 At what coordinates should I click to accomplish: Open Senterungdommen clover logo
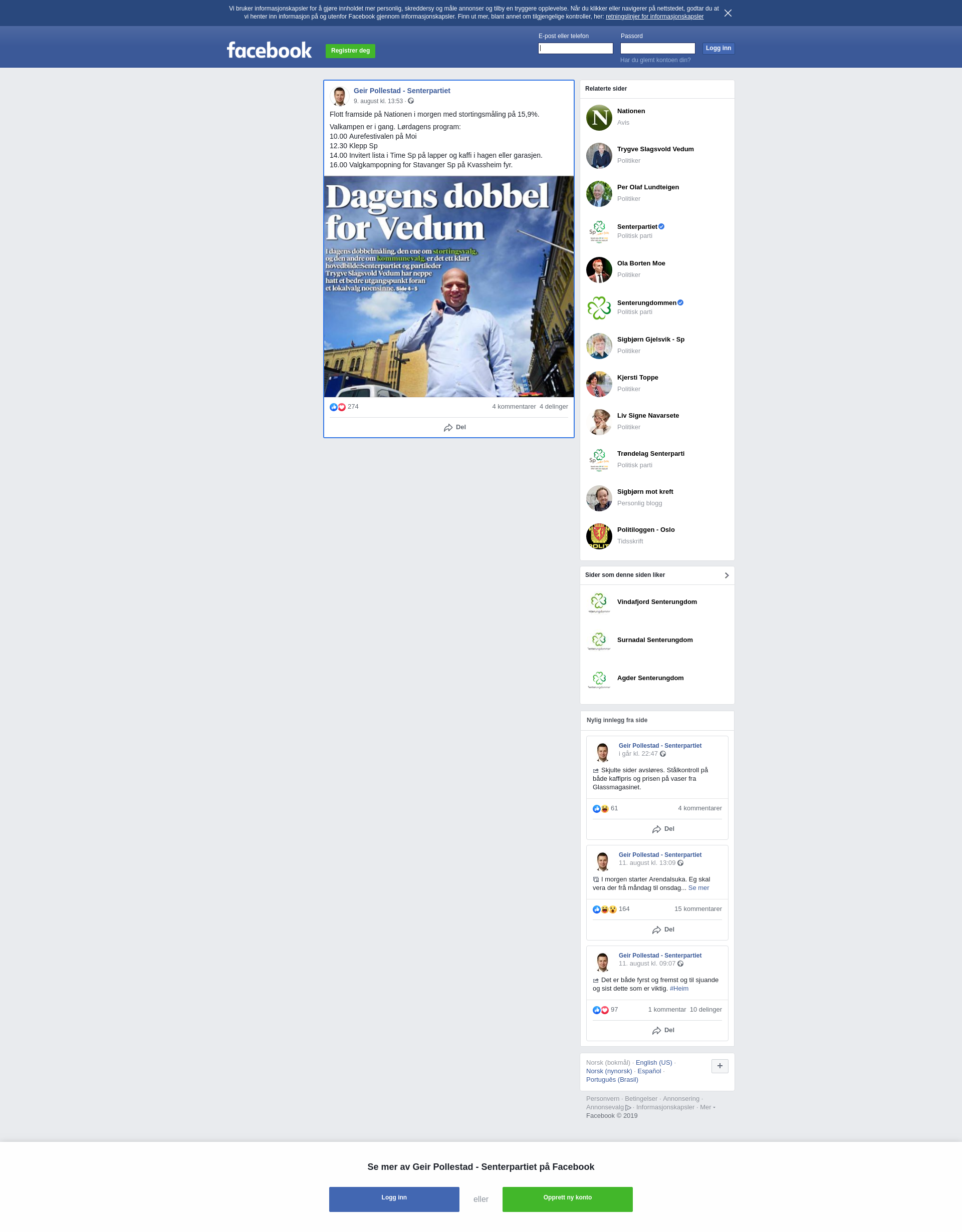click(599, 308)
